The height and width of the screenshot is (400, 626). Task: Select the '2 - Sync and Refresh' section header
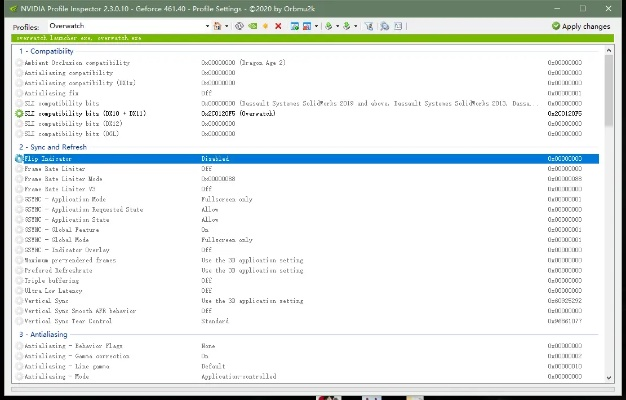[x=53, y=147]
